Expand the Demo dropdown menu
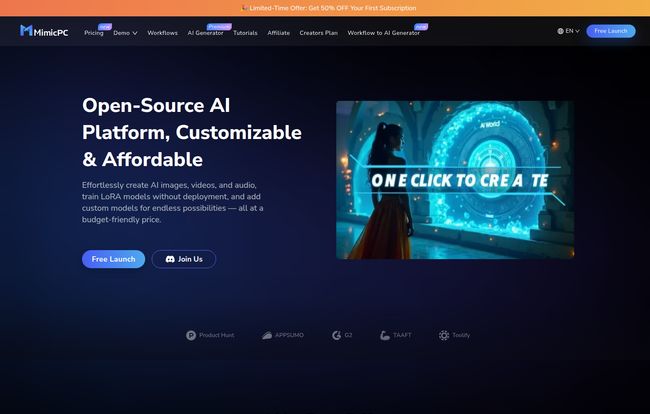 pyautogui.click(x=125, y=33)
